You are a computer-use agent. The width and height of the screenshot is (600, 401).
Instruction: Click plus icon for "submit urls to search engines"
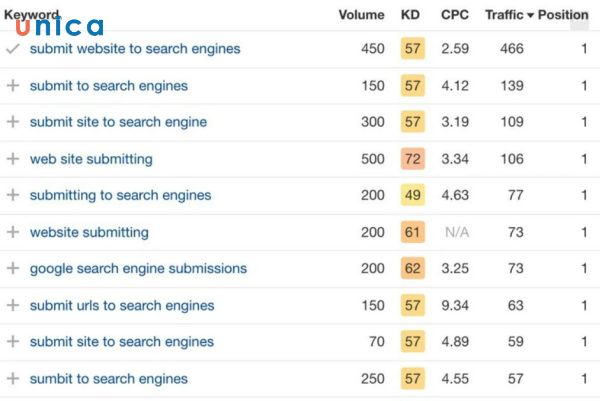click(x=13, y=305)
